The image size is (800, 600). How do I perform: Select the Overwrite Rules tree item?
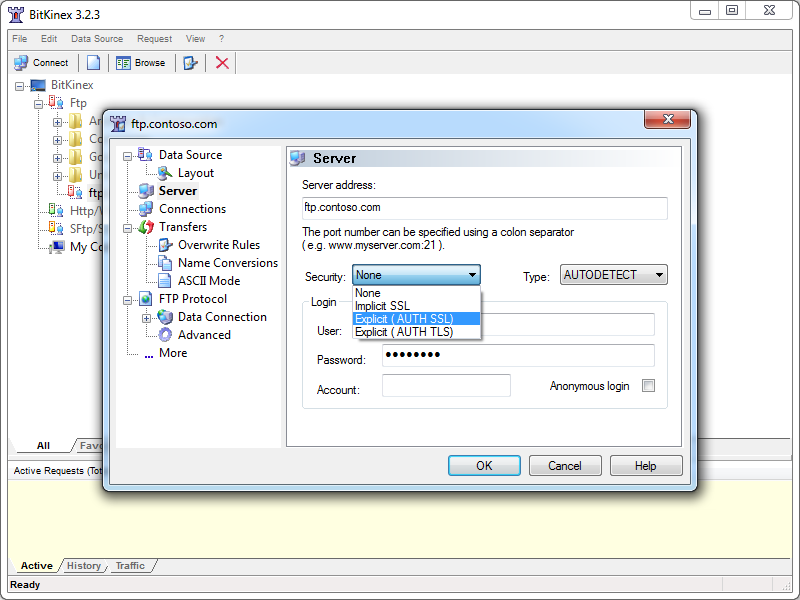(218, 245)
